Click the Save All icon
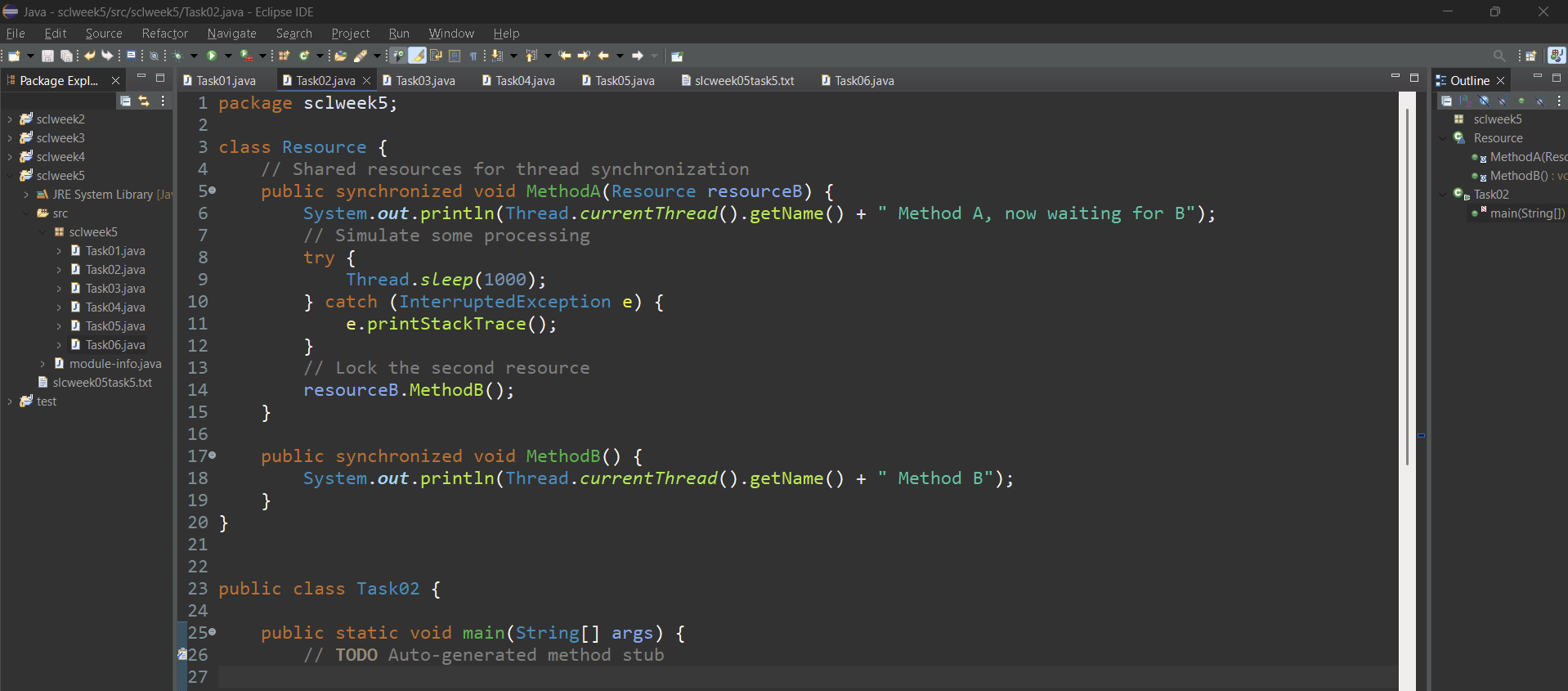The height and width of the screenshot is (691, 1568). pos(66,56)
